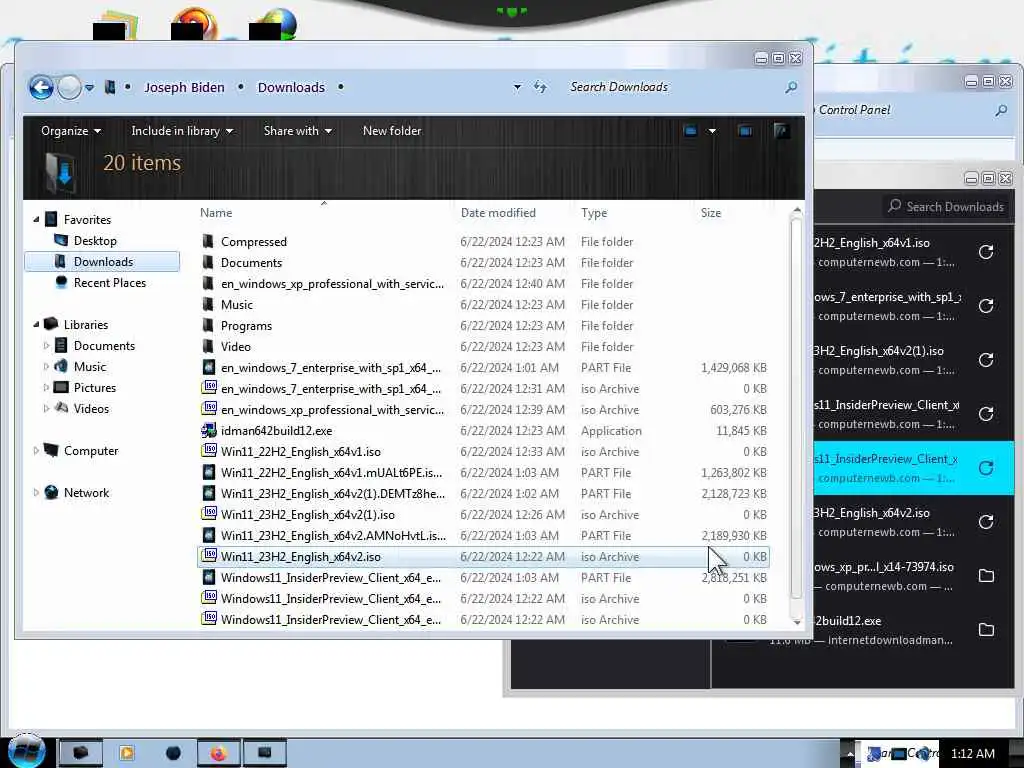Click the Win11_22H2 mUALt6PE PART file icon

click(208, 472)
